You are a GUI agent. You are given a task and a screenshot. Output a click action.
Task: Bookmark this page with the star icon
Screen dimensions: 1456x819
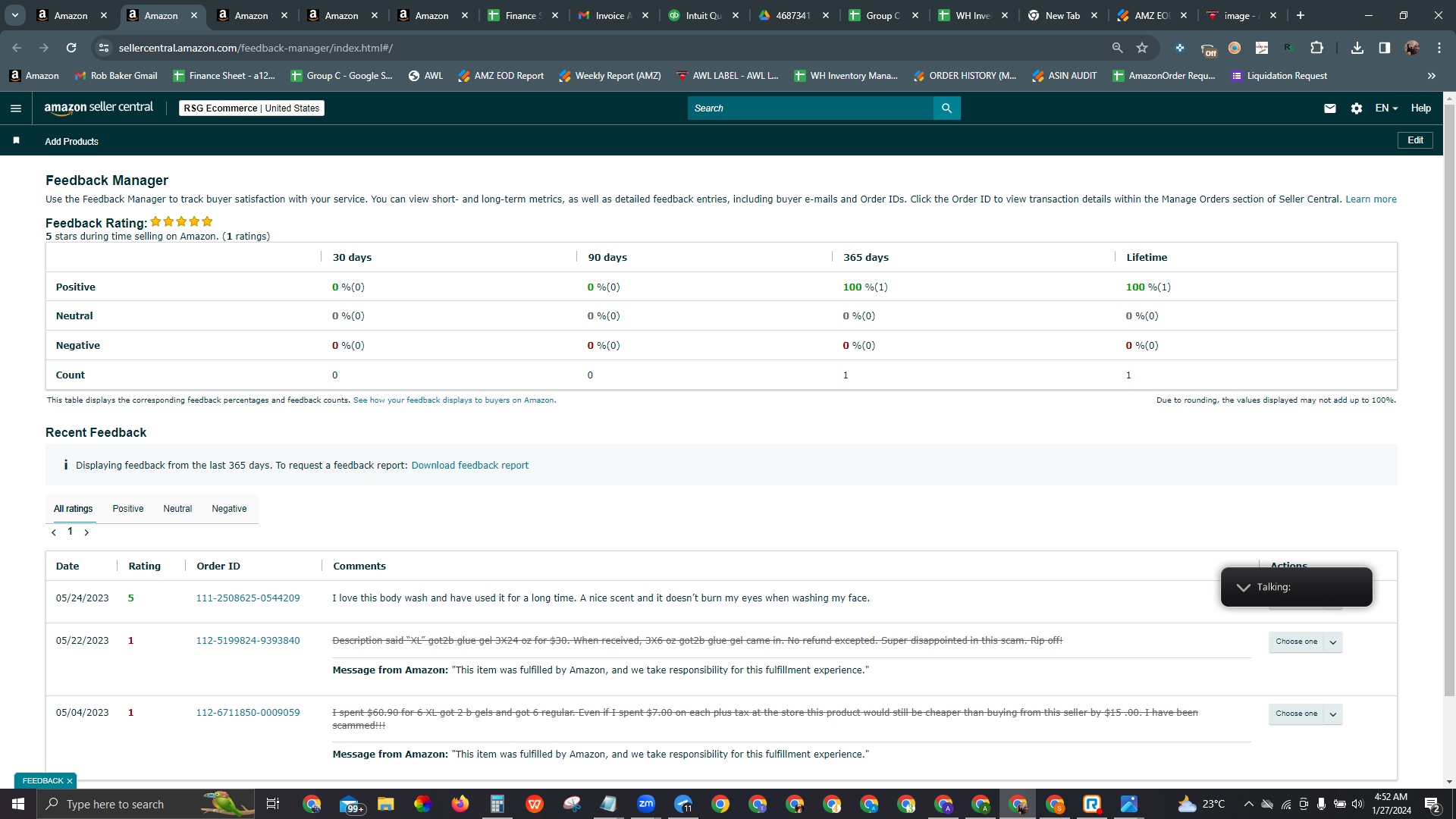pos(1142,48)
